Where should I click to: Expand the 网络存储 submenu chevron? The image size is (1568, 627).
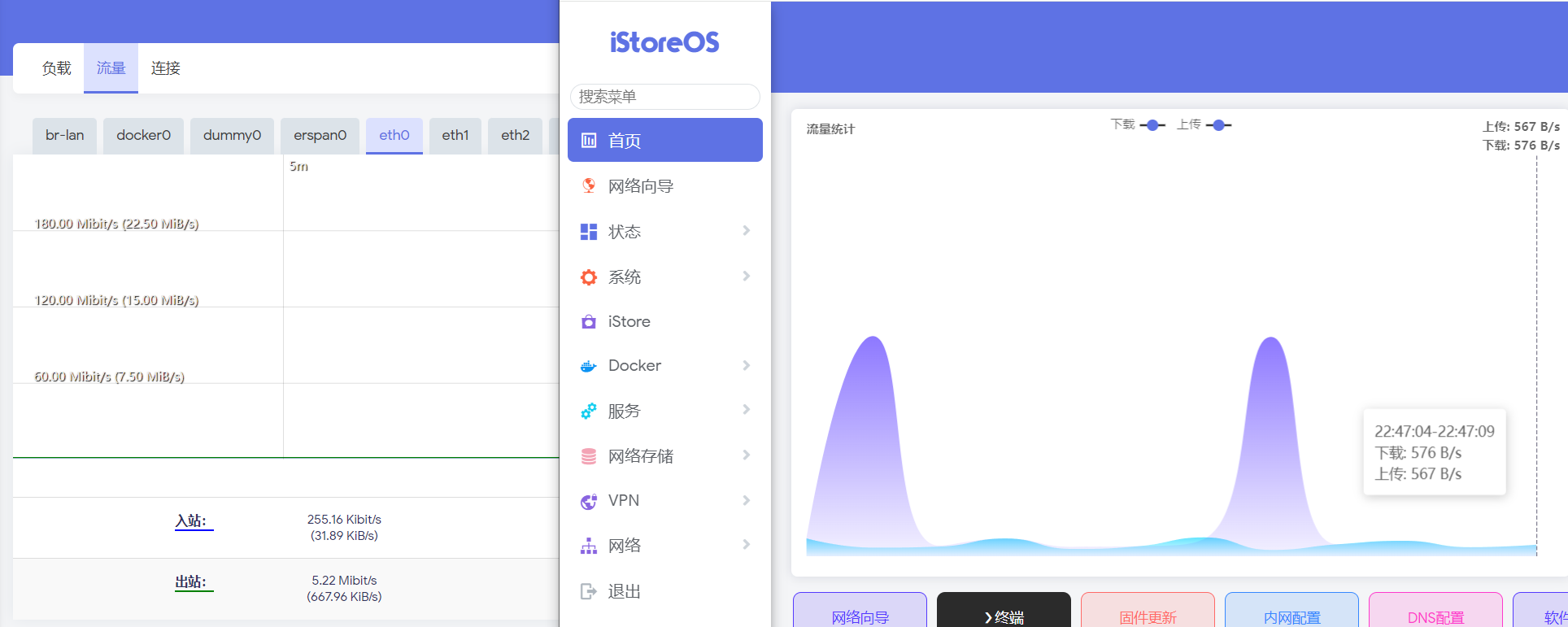pyautogui.click(x=747, y=455)
